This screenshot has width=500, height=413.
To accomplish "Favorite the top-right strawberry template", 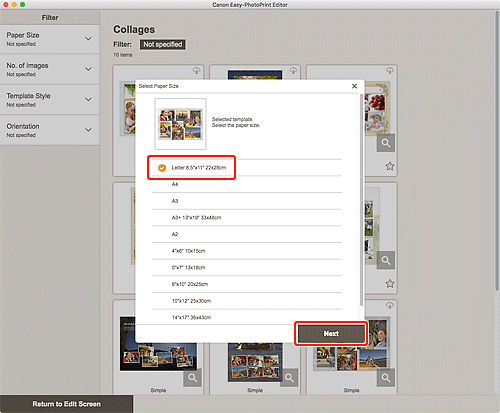I will click(x=390, y=166).
